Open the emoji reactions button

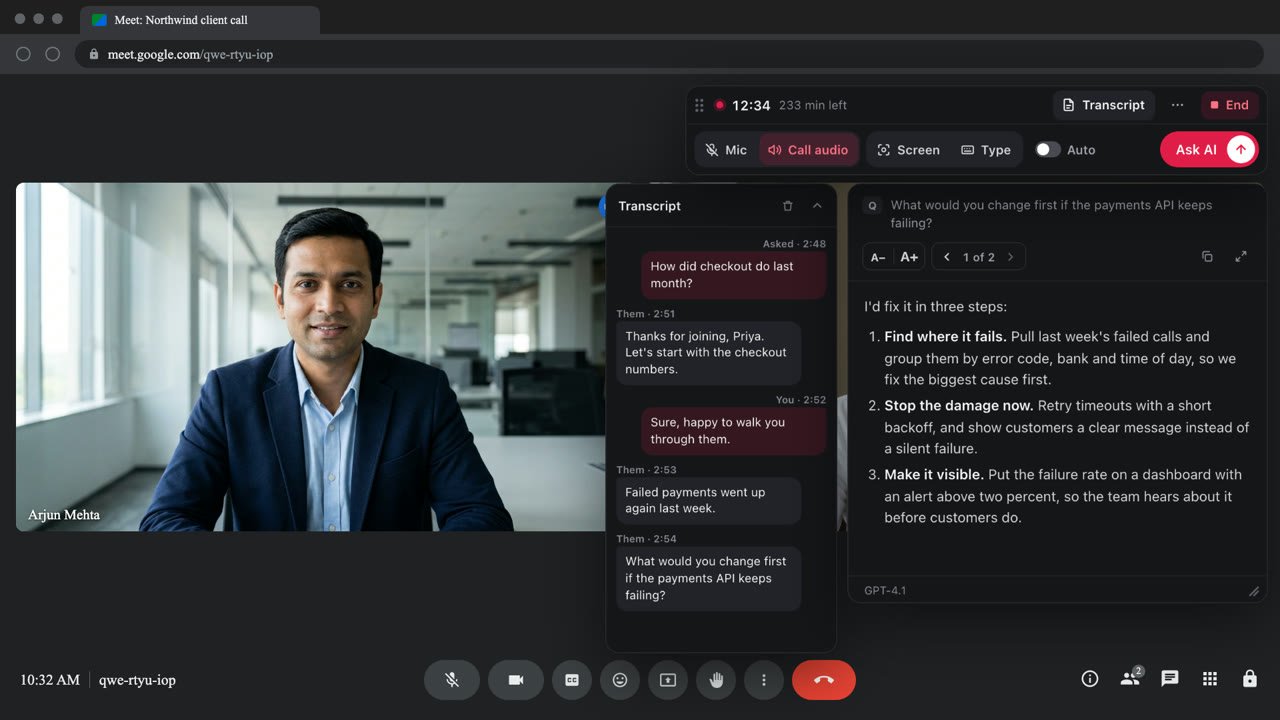click(x=620, y=680)
